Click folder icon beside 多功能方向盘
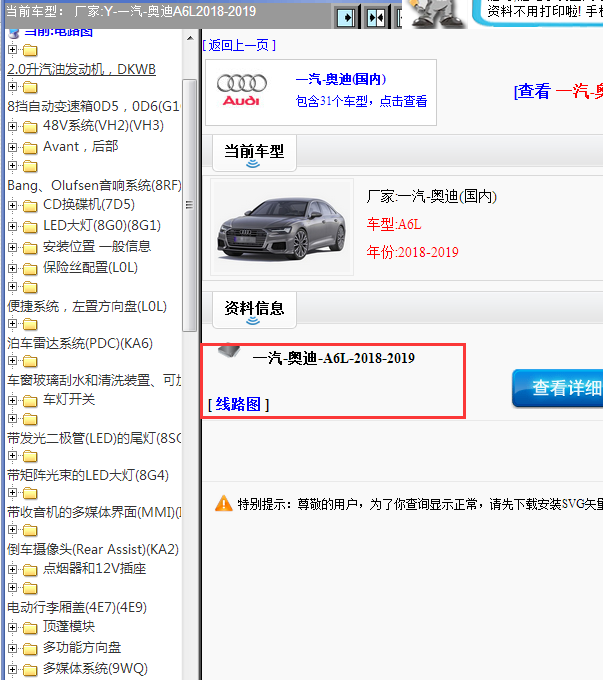The width and height of the screenshot is (603, 680). point(30,649)
